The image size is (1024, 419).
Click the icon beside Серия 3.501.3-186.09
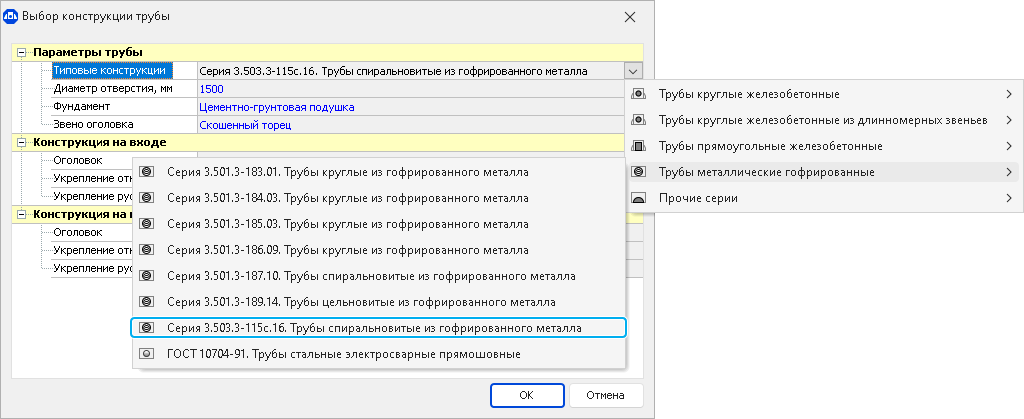147,250
